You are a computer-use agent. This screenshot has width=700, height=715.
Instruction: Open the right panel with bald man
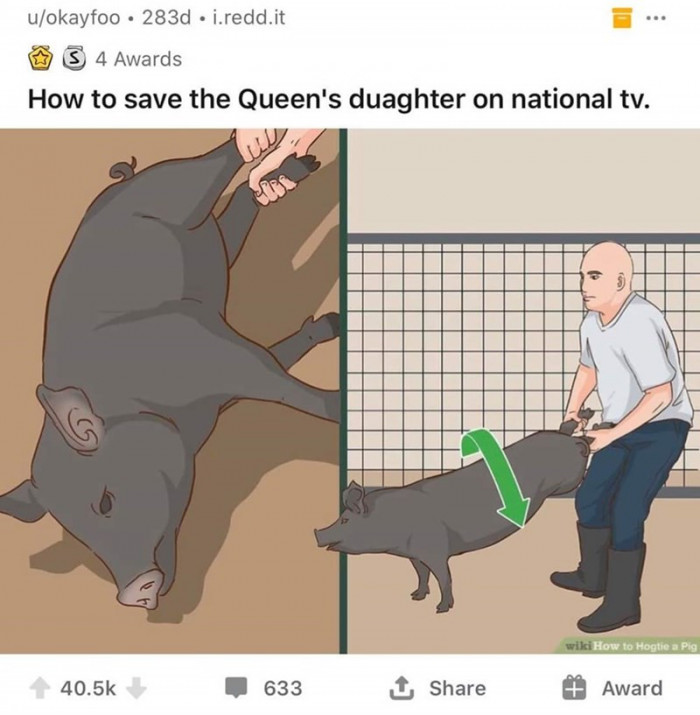[x=524, y=391]
